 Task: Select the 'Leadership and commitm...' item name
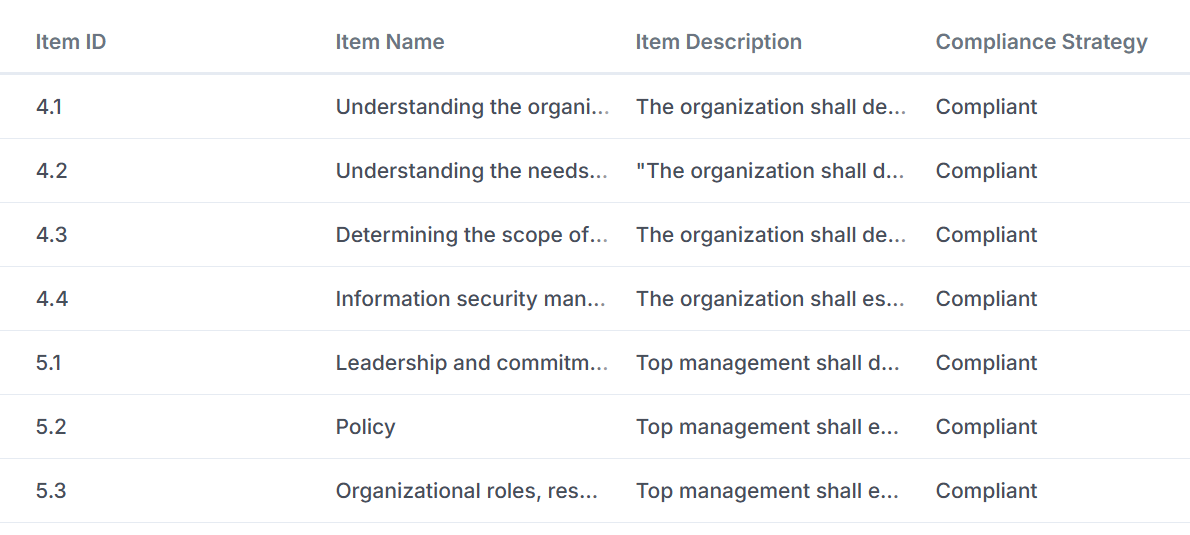click(x=472, y=363)
